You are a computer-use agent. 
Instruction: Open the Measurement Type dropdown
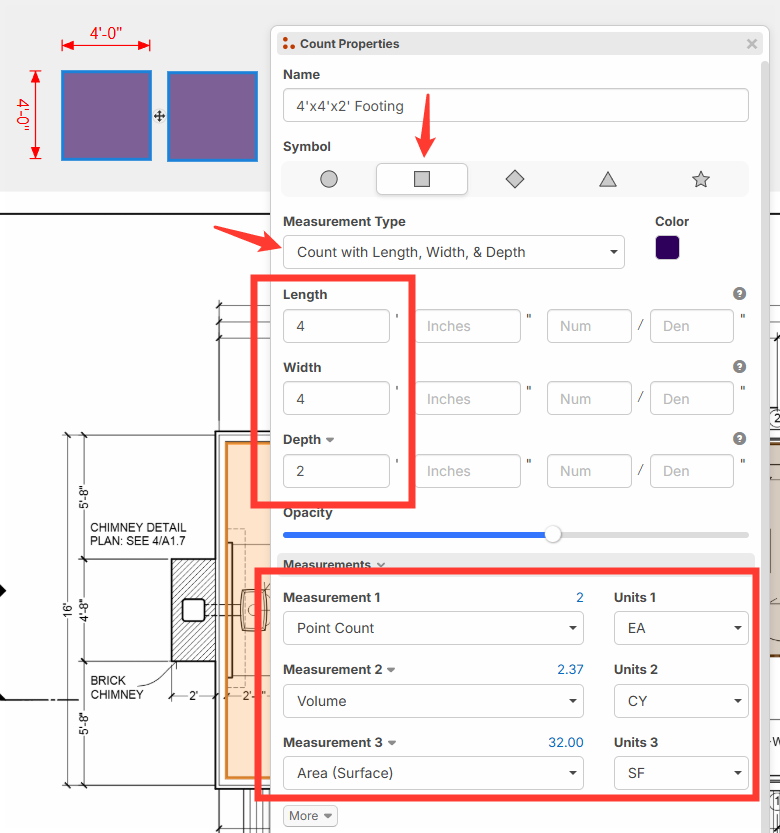(x=454, y=252)
